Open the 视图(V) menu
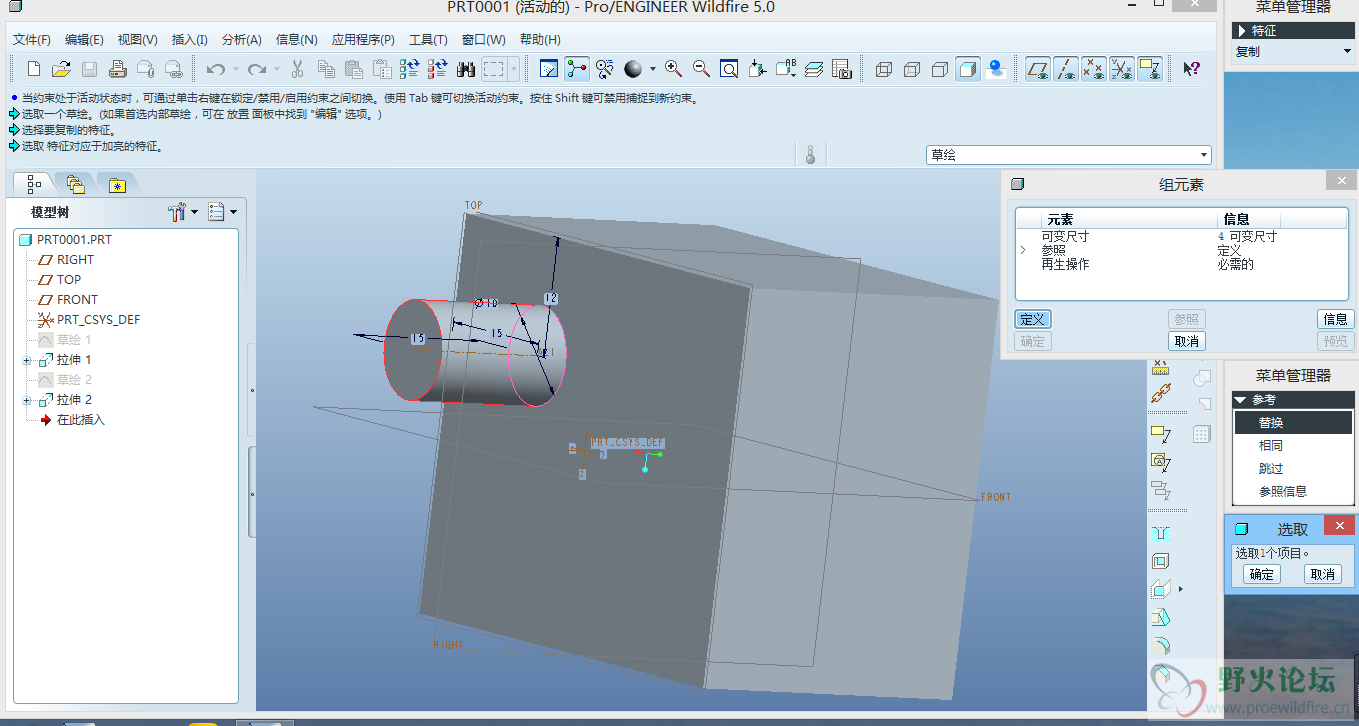The image size is (1359, 726). click(x=137, y=40)
